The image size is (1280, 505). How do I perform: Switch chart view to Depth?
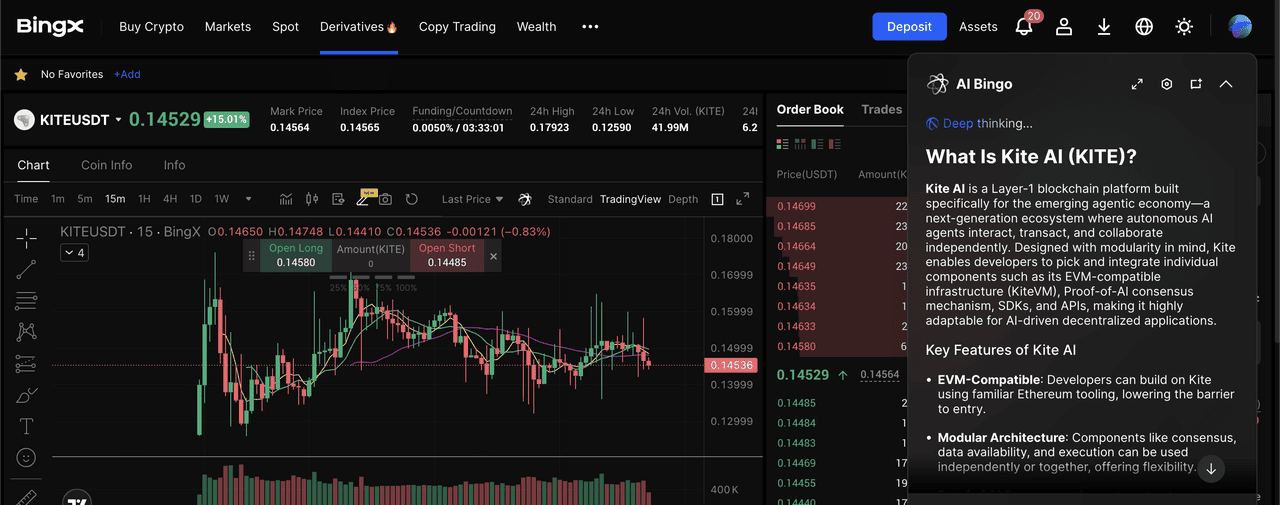(683, 199)
